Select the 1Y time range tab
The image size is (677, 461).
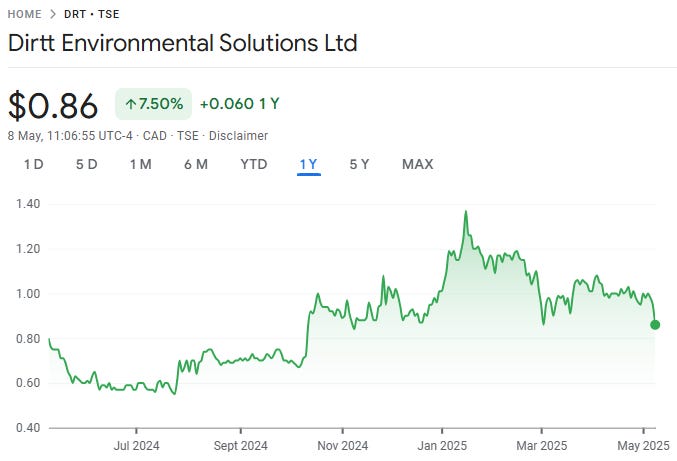309,164
